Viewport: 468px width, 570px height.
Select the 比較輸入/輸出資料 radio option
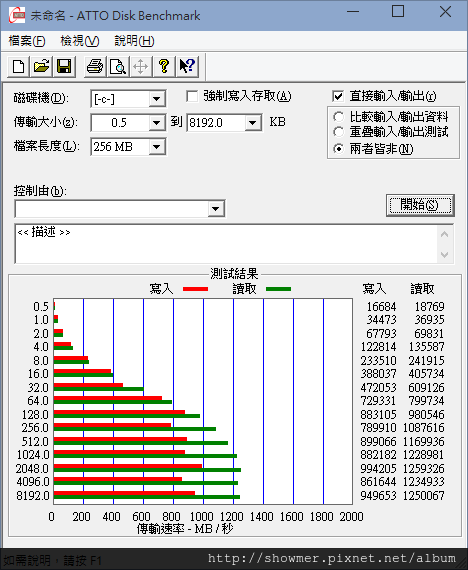coord(339,117)
